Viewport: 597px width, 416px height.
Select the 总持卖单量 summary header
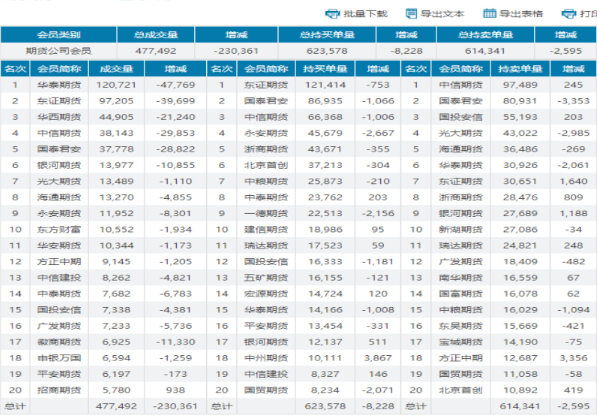pyautogui.click(x=485, y=35)
